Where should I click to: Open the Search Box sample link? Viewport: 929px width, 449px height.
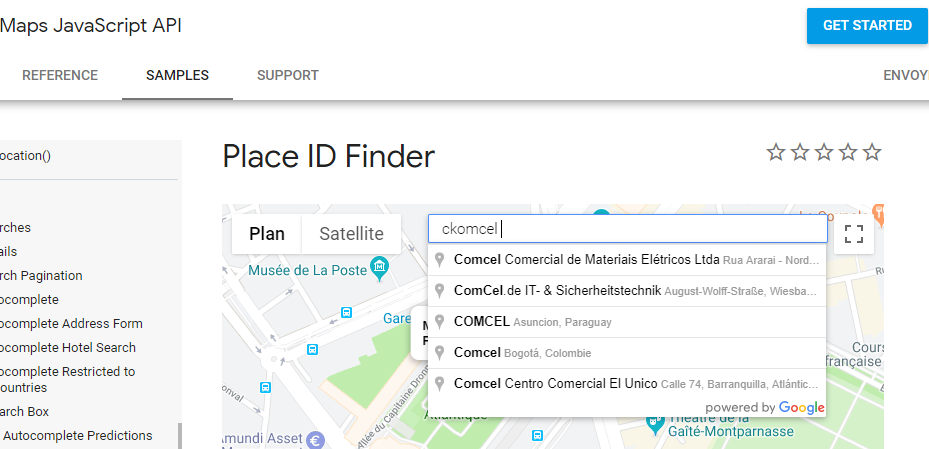pyautogui.click(x=24, y=411)
